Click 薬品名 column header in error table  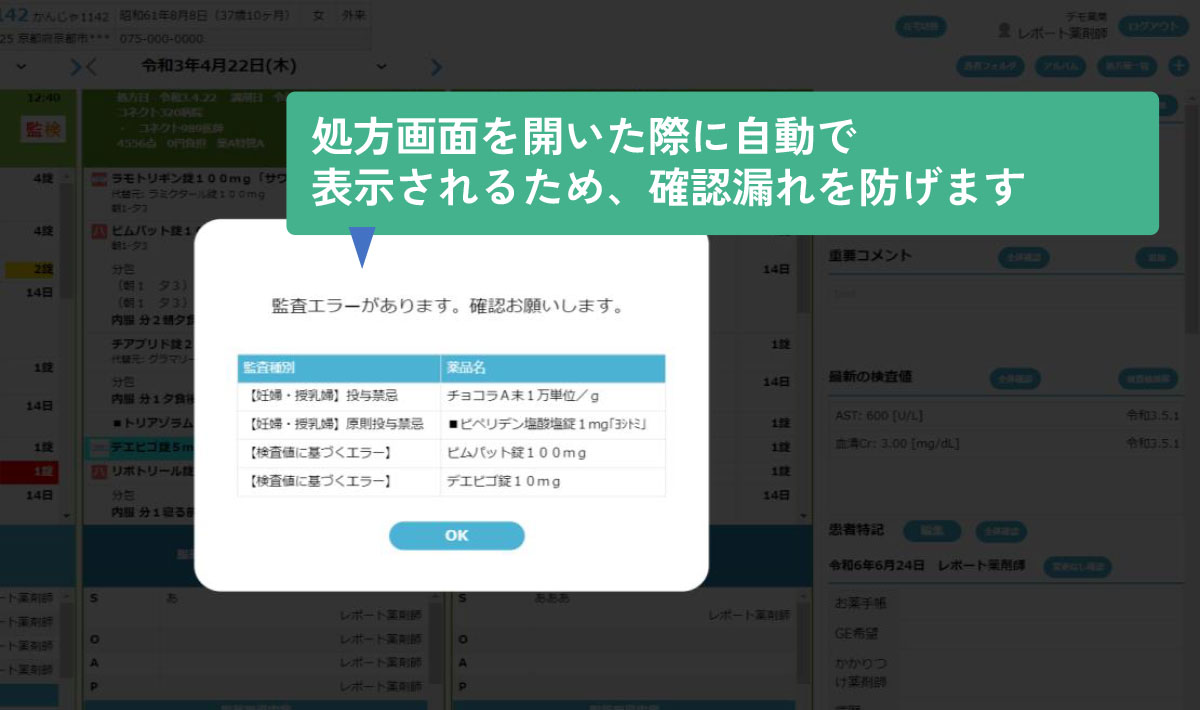[552, 368]
